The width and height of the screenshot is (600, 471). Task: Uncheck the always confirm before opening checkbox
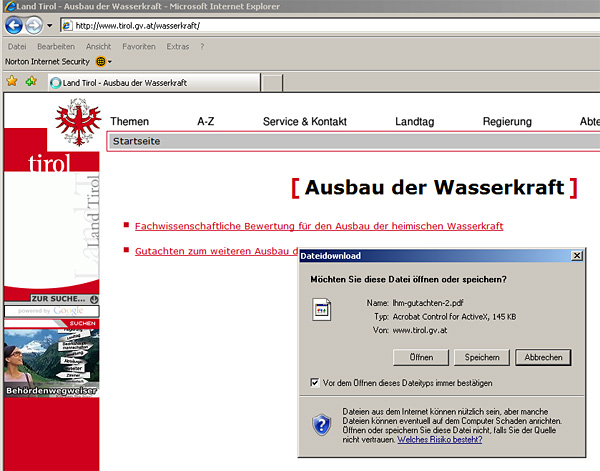pos(315,383)
